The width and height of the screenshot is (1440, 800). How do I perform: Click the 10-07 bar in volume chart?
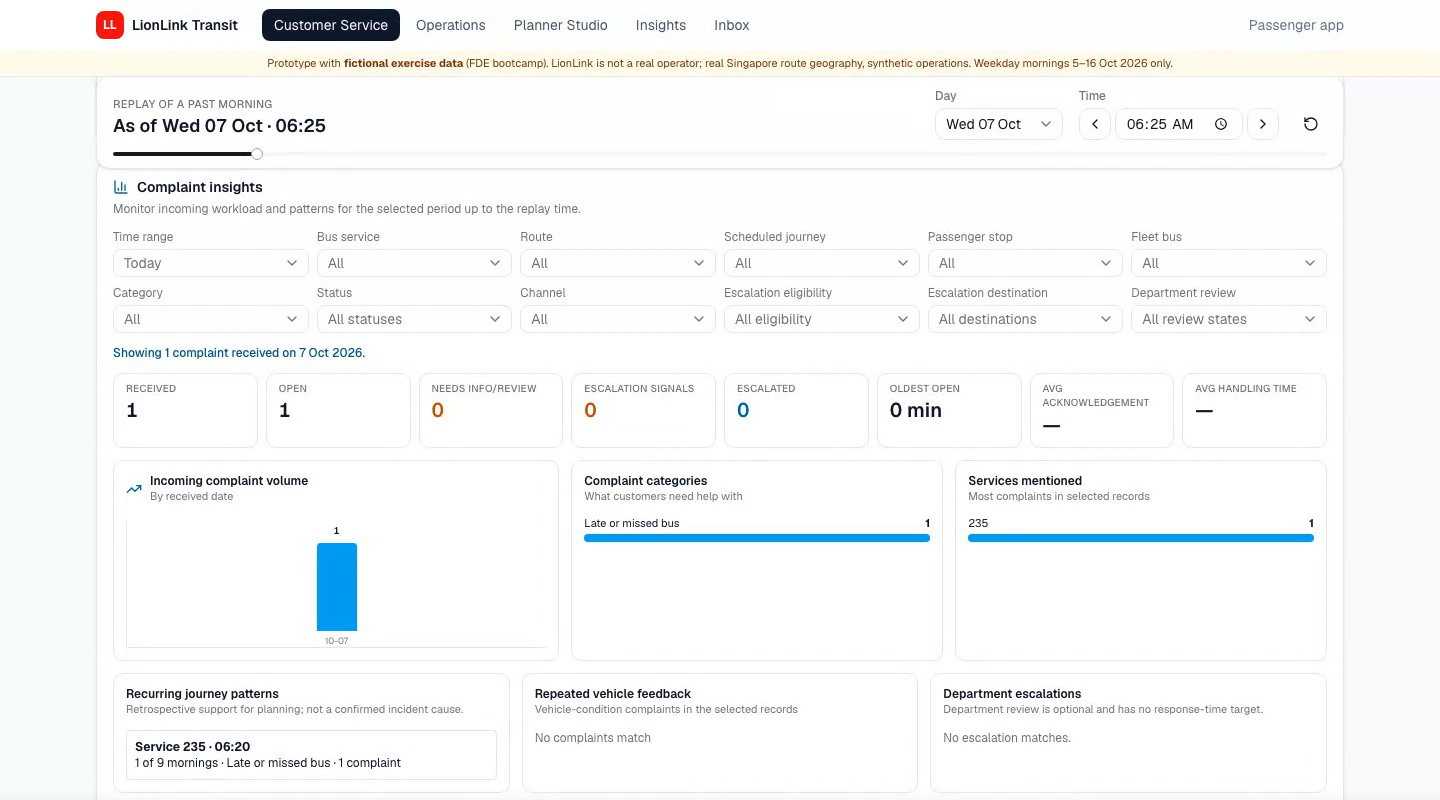[337, 587]
